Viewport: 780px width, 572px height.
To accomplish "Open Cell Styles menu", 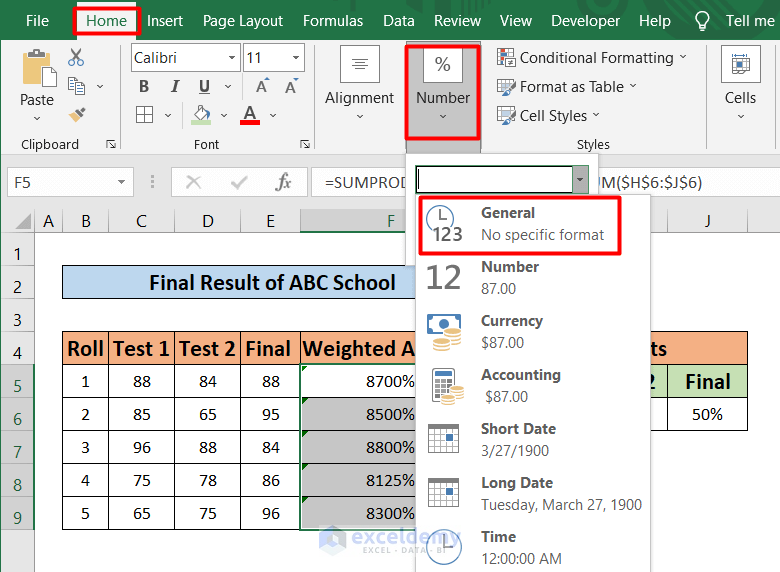I will (x=549, y=115).
